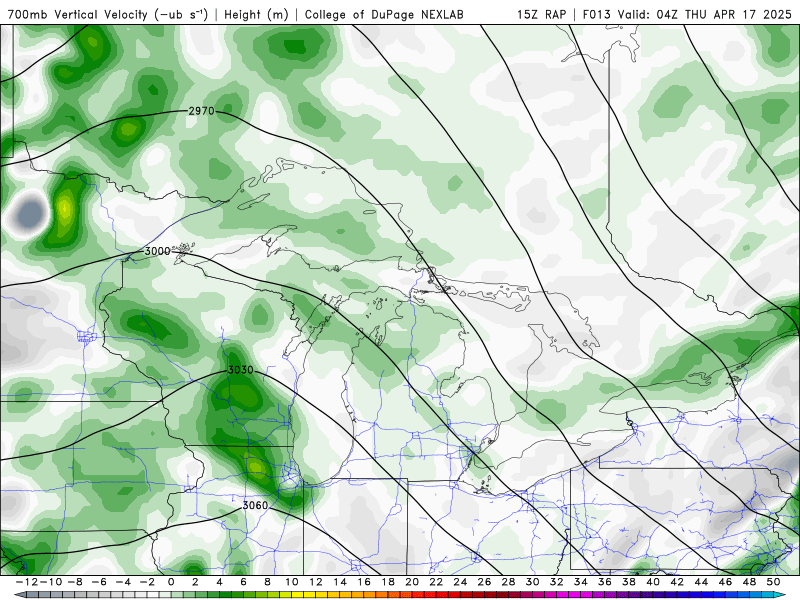Click 'College of DuPage NEXLAB' text

pyautogui.click(x=384, y=14)
